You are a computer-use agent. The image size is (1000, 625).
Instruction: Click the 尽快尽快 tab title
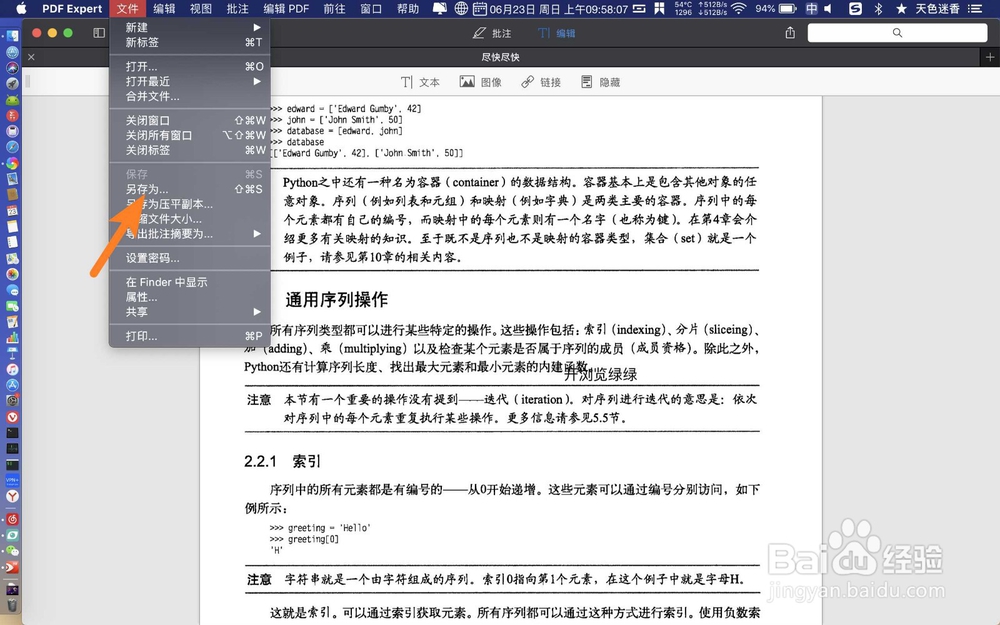501,57
